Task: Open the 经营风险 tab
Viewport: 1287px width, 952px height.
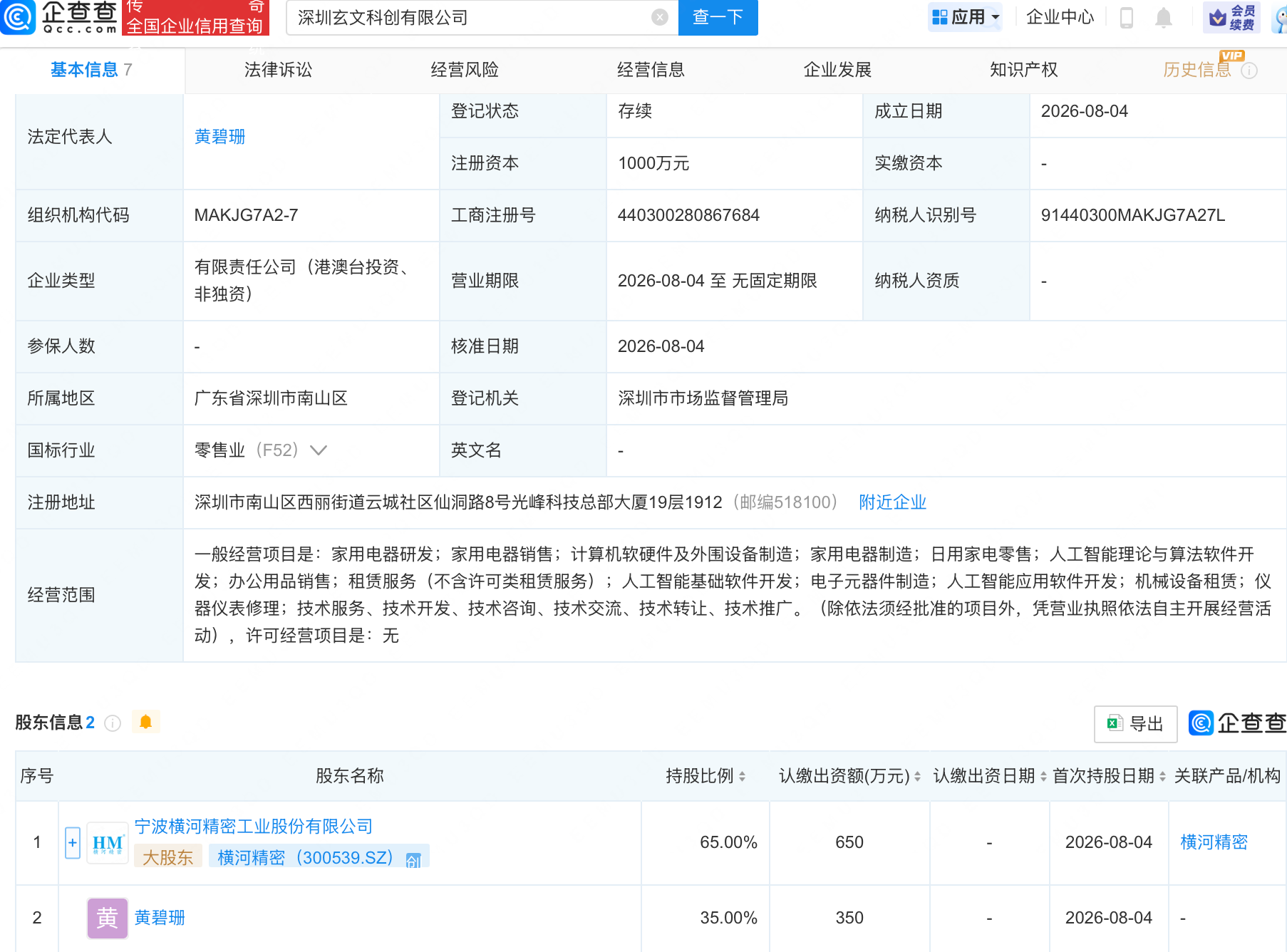Action: coord(465,70)
